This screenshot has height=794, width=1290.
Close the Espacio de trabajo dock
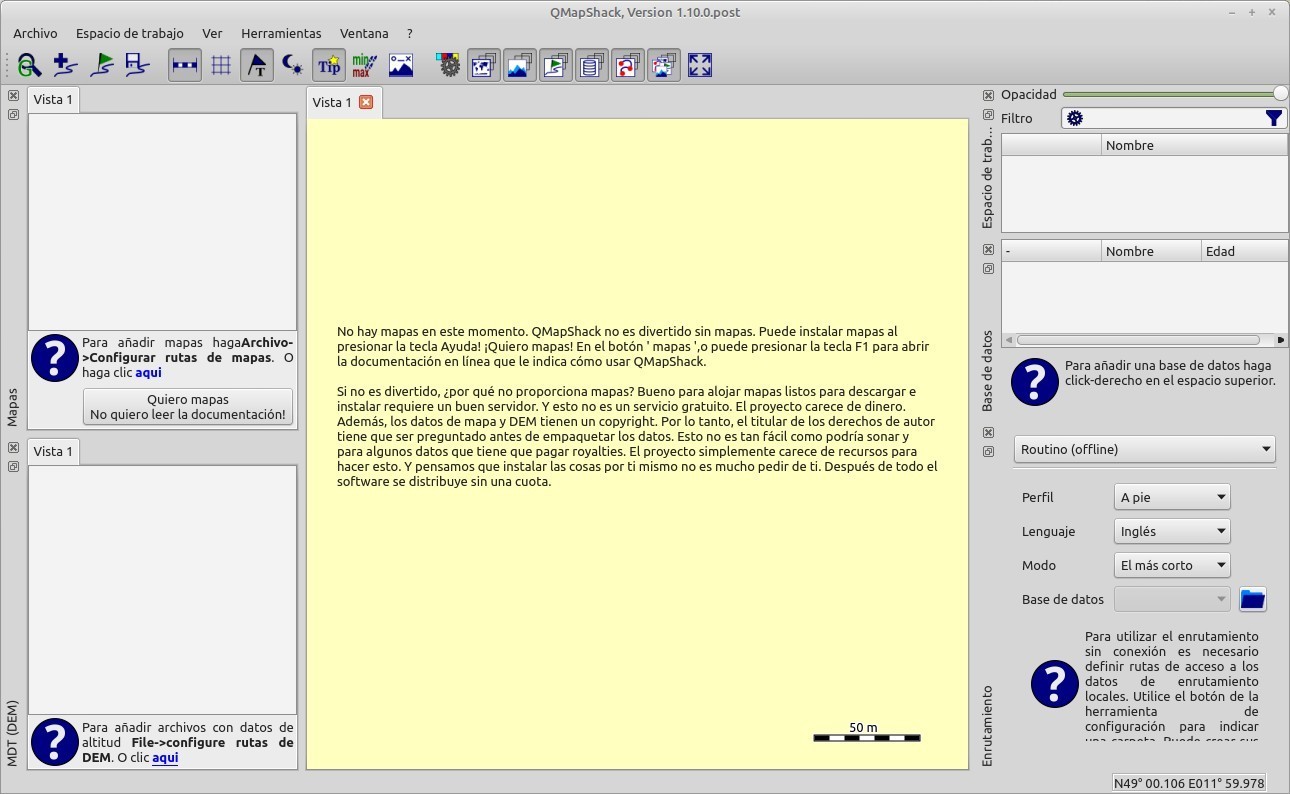(x=988, y=95)
